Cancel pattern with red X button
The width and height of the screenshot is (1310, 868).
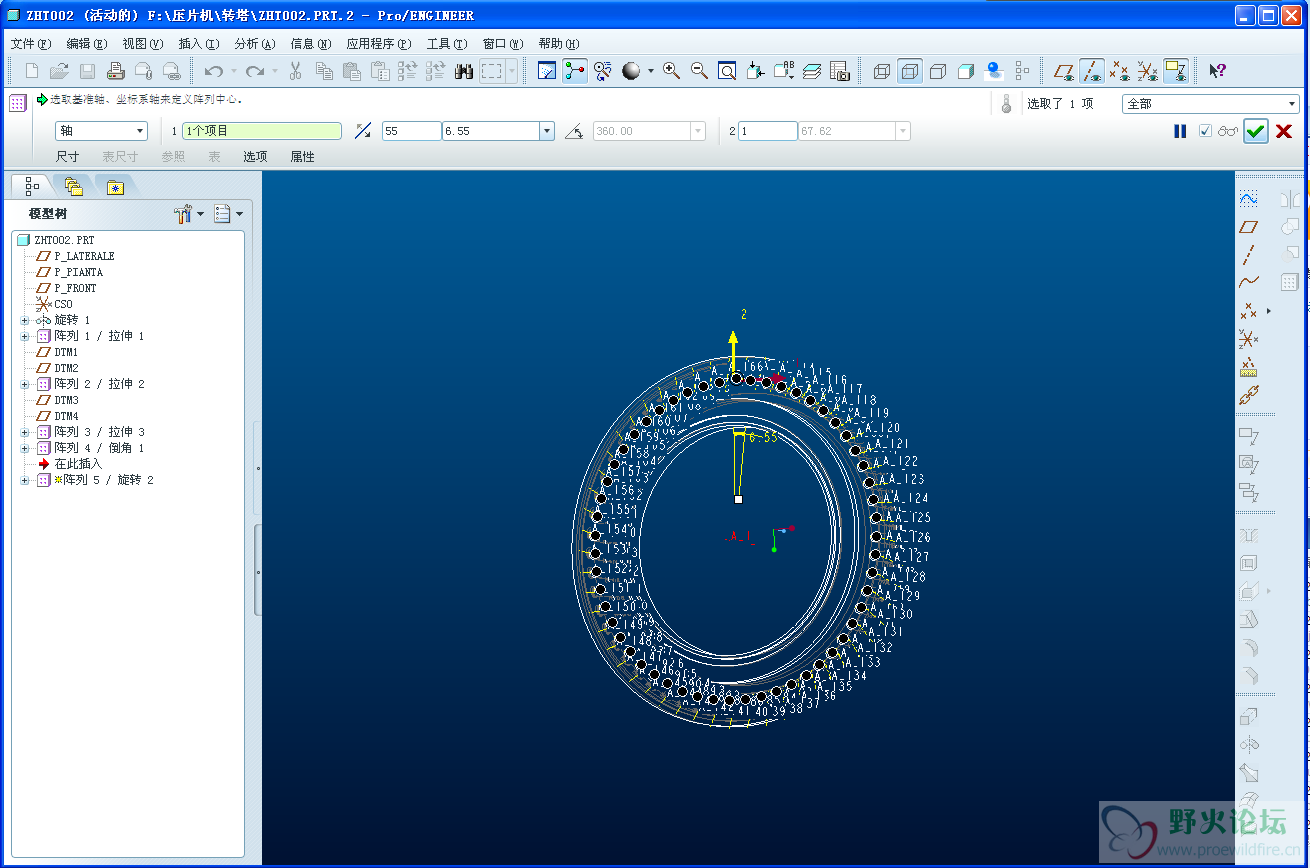[1284, 131]
